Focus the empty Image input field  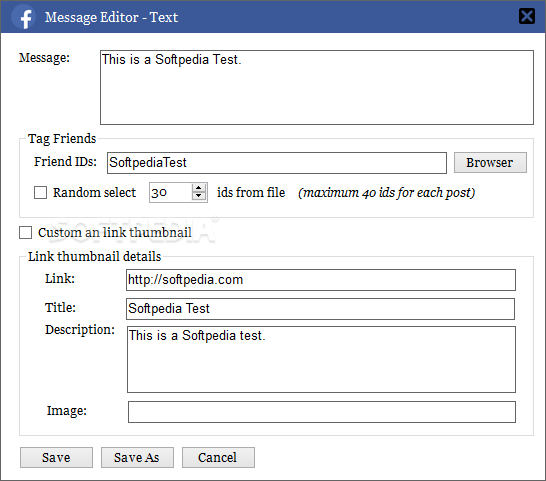321,412
